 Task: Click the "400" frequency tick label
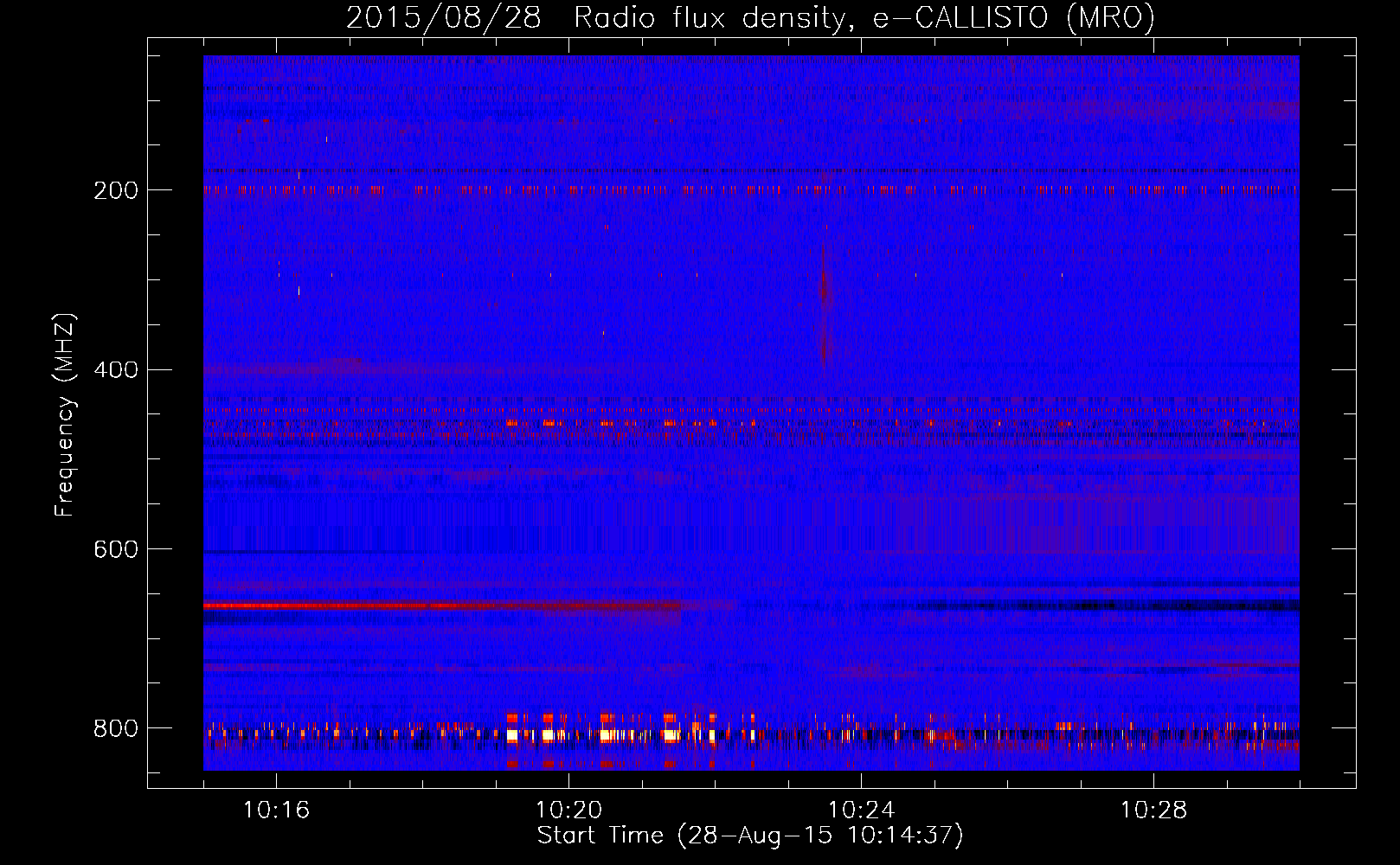[x=116, y=370]
